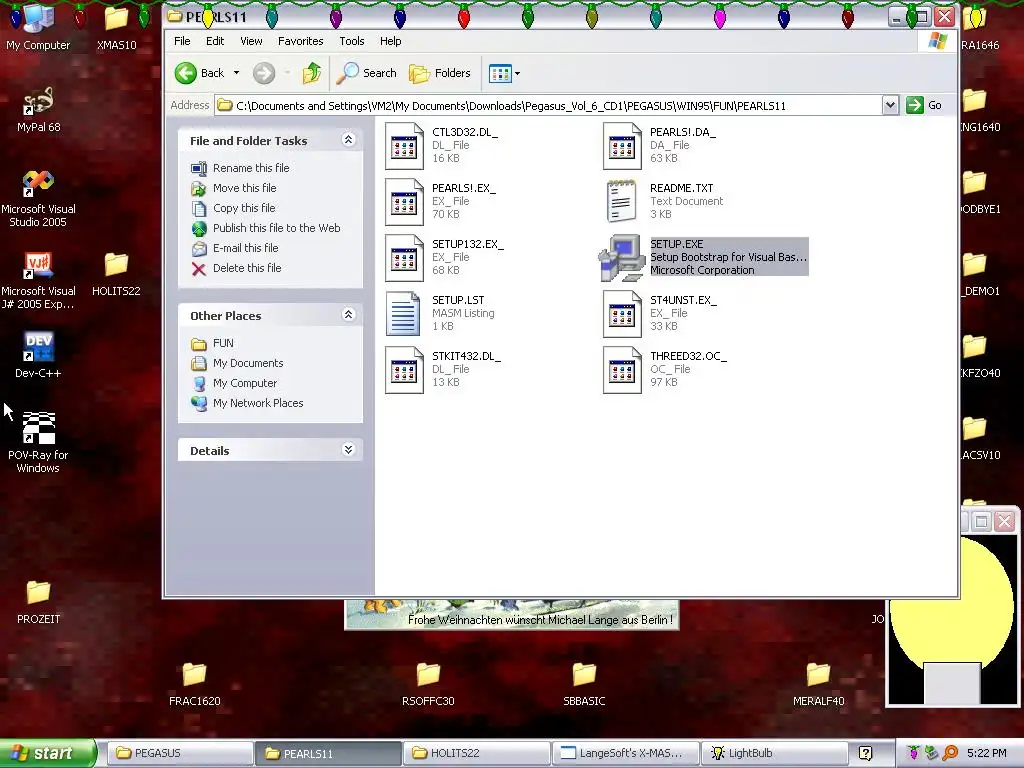Click the Up folder toolbar icon
Image resolution: width=1024 pixels, height=768 pixels.
click(x=312, y=73)
